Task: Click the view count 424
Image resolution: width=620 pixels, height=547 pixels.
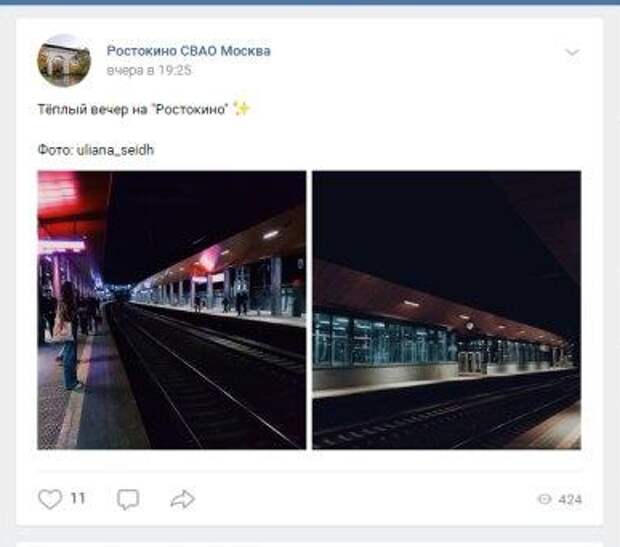Action: coord(570,500)
